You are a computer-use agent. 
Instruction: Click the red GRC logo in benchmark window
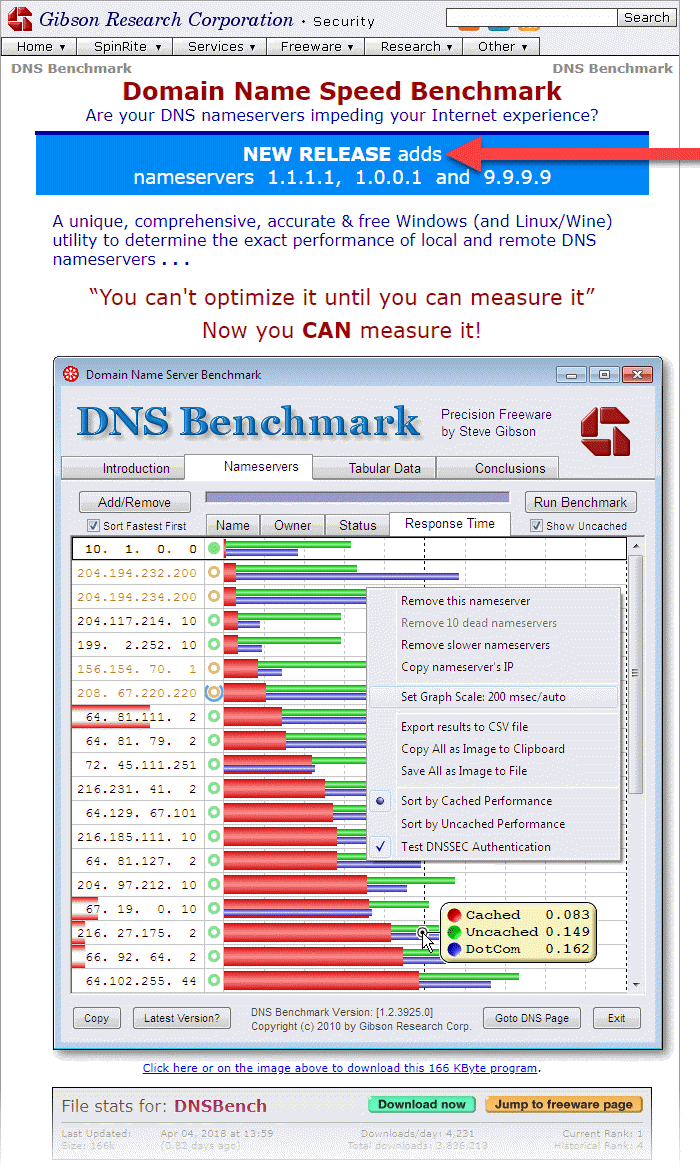606,432
